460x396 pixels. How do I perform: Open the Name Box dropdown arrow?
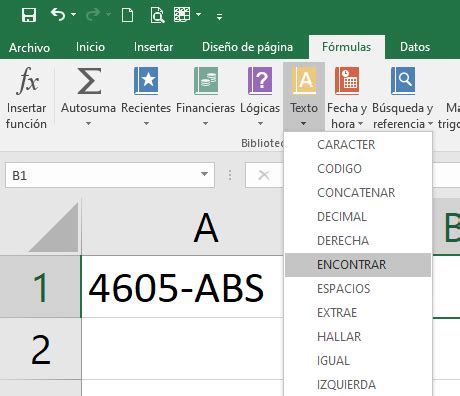click(204, 174)
